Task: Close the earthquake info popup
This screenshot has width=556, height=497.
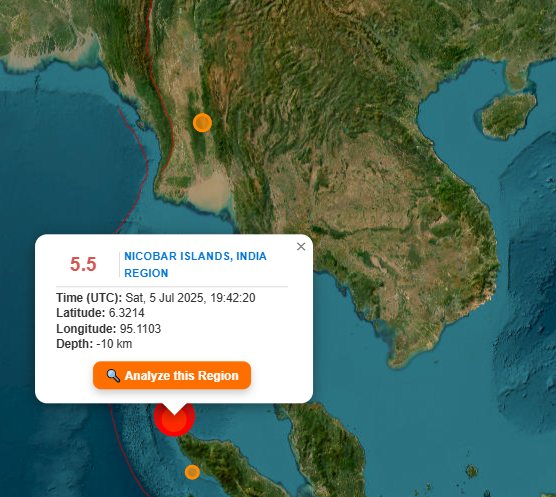Action: pyautogui.click(x=301, y=246)
